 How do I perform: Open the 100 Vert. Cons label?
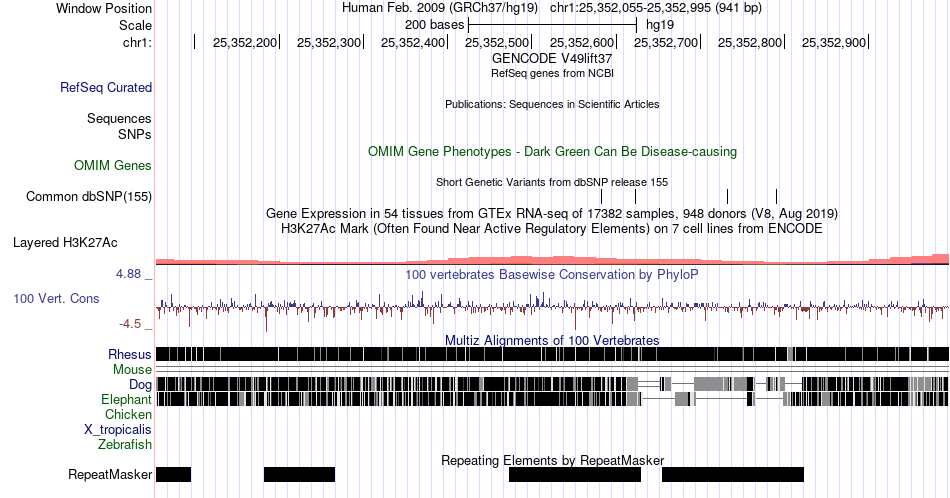point(56,298)
